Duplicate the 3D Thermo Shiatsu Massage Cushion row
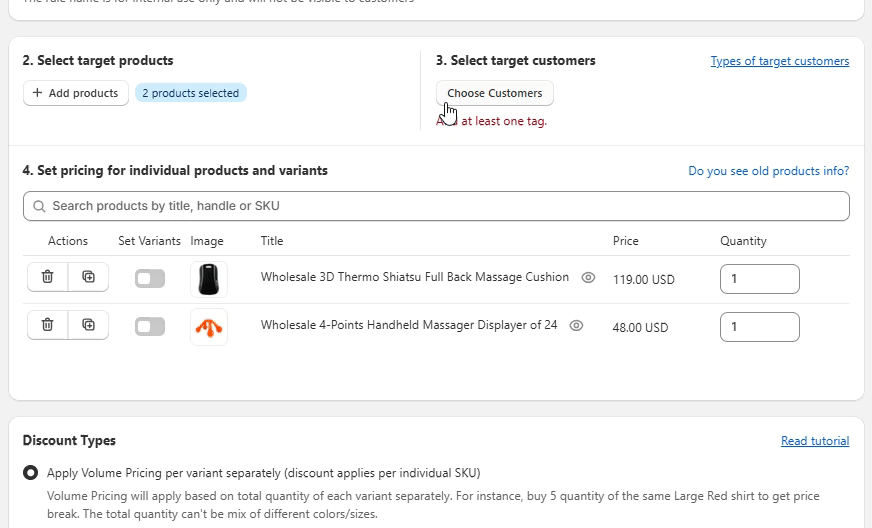This screenshot has height=528, width=872. 88,277
